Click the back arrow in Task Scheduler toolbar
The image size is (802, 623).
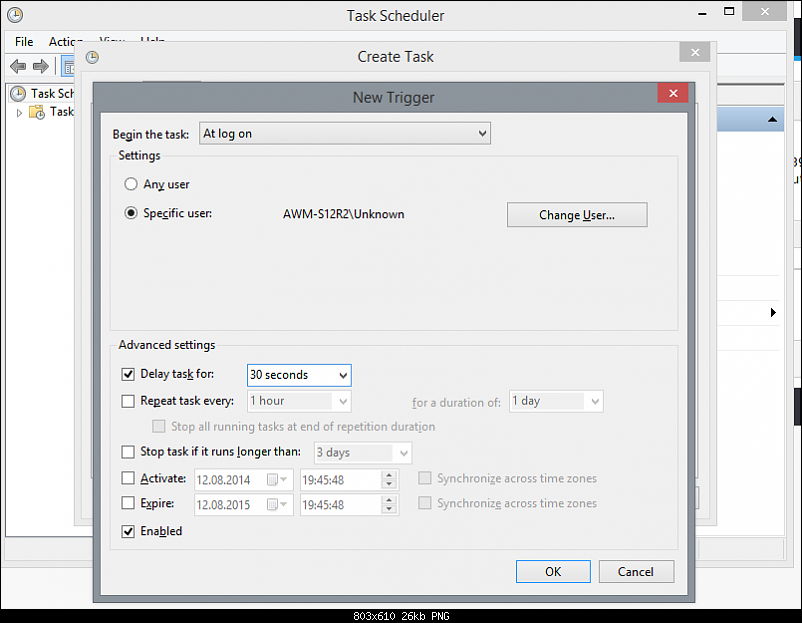[18, 66]
